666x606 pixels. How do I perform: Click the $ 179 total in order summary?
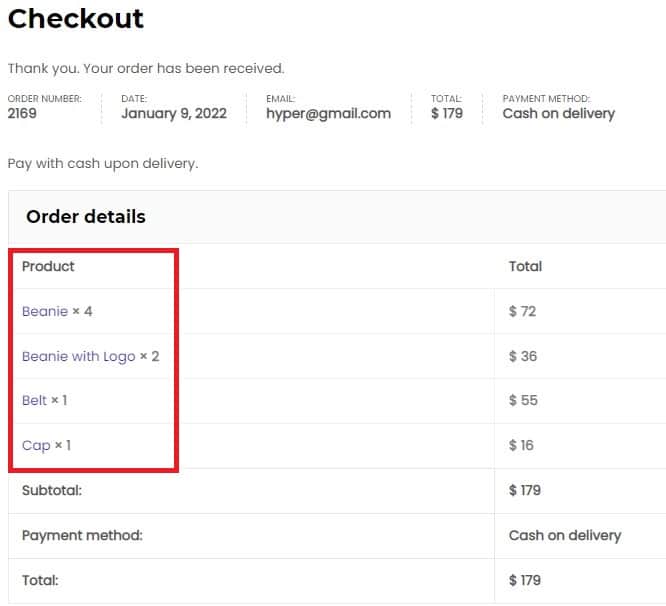pyautogui.click(x=447, y=113)
